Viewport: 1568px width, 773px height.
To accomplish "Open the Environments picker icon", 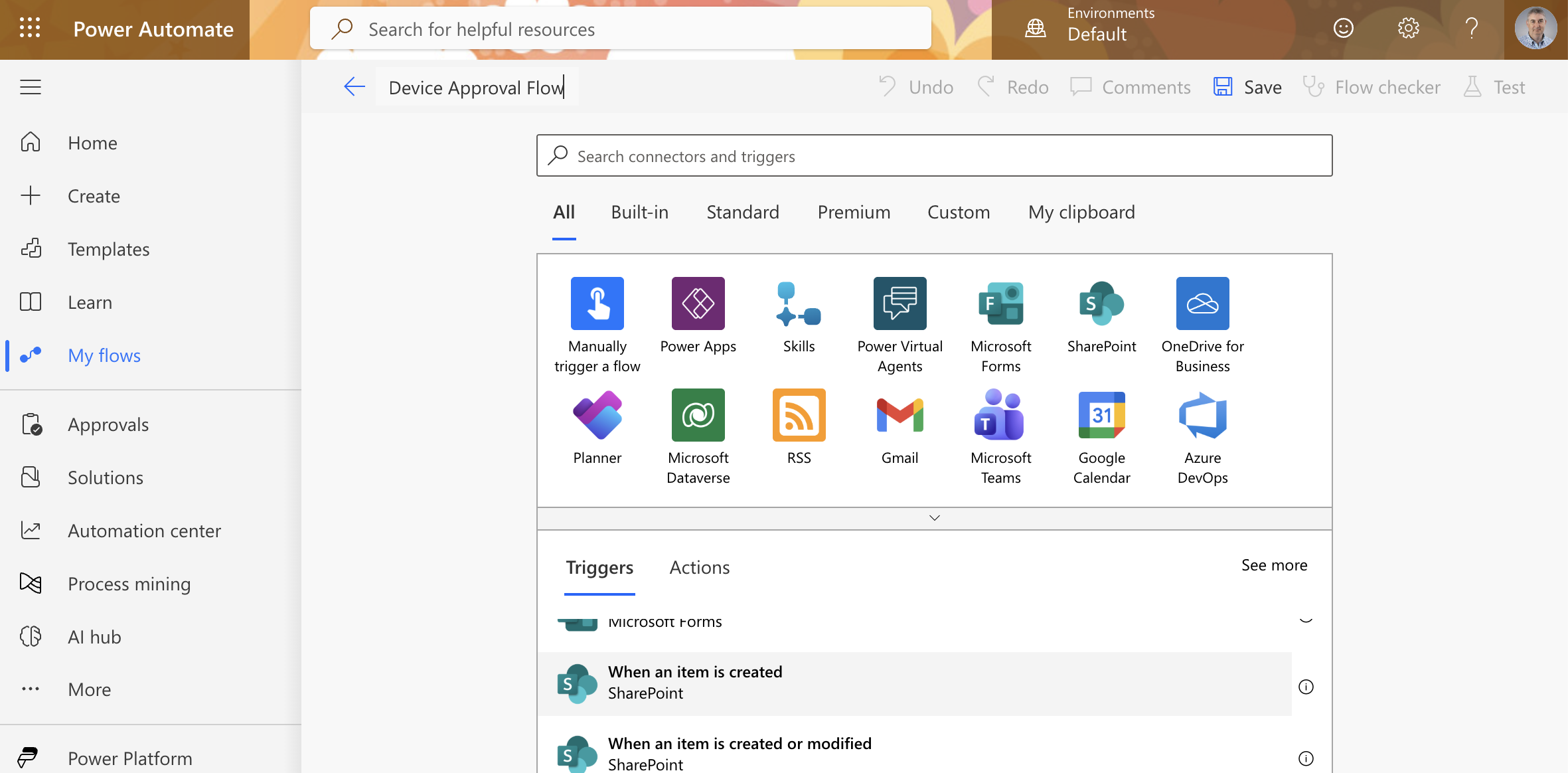I will 1036,29.
